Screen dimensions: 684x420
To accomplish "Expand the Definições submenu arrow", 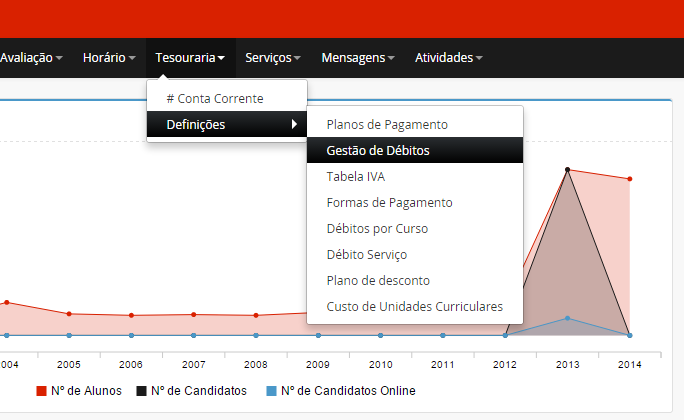I will (x=294, y=125).
